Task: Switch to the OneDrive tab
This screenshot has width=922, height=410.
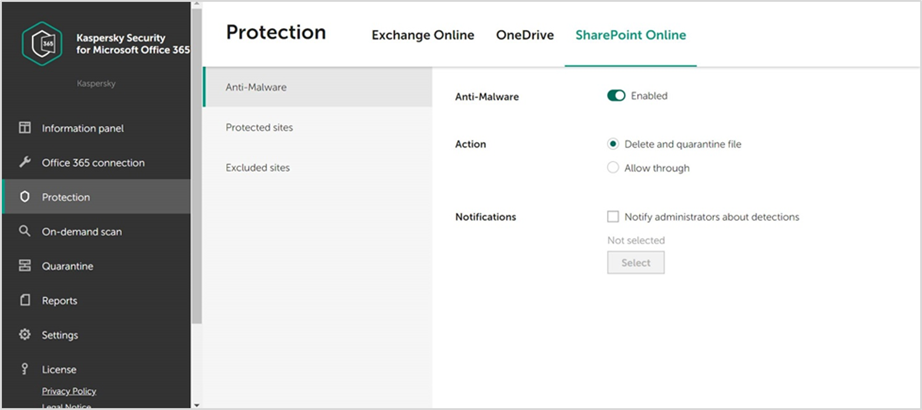Action: point(525,35)
